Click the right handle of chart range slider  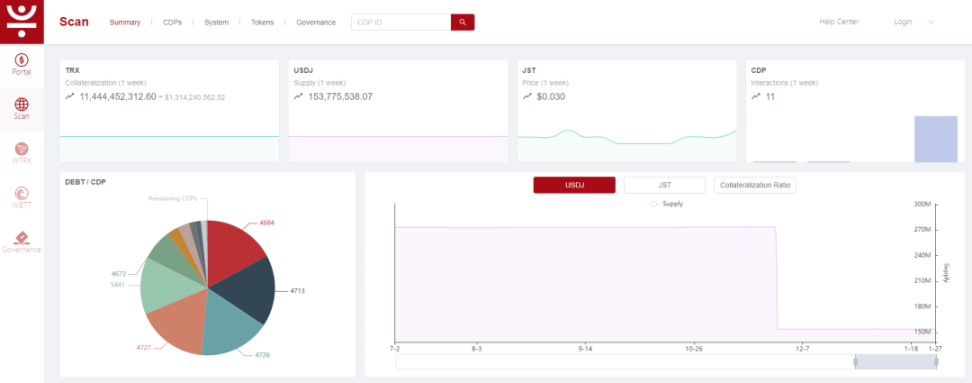tap(936, 362)
